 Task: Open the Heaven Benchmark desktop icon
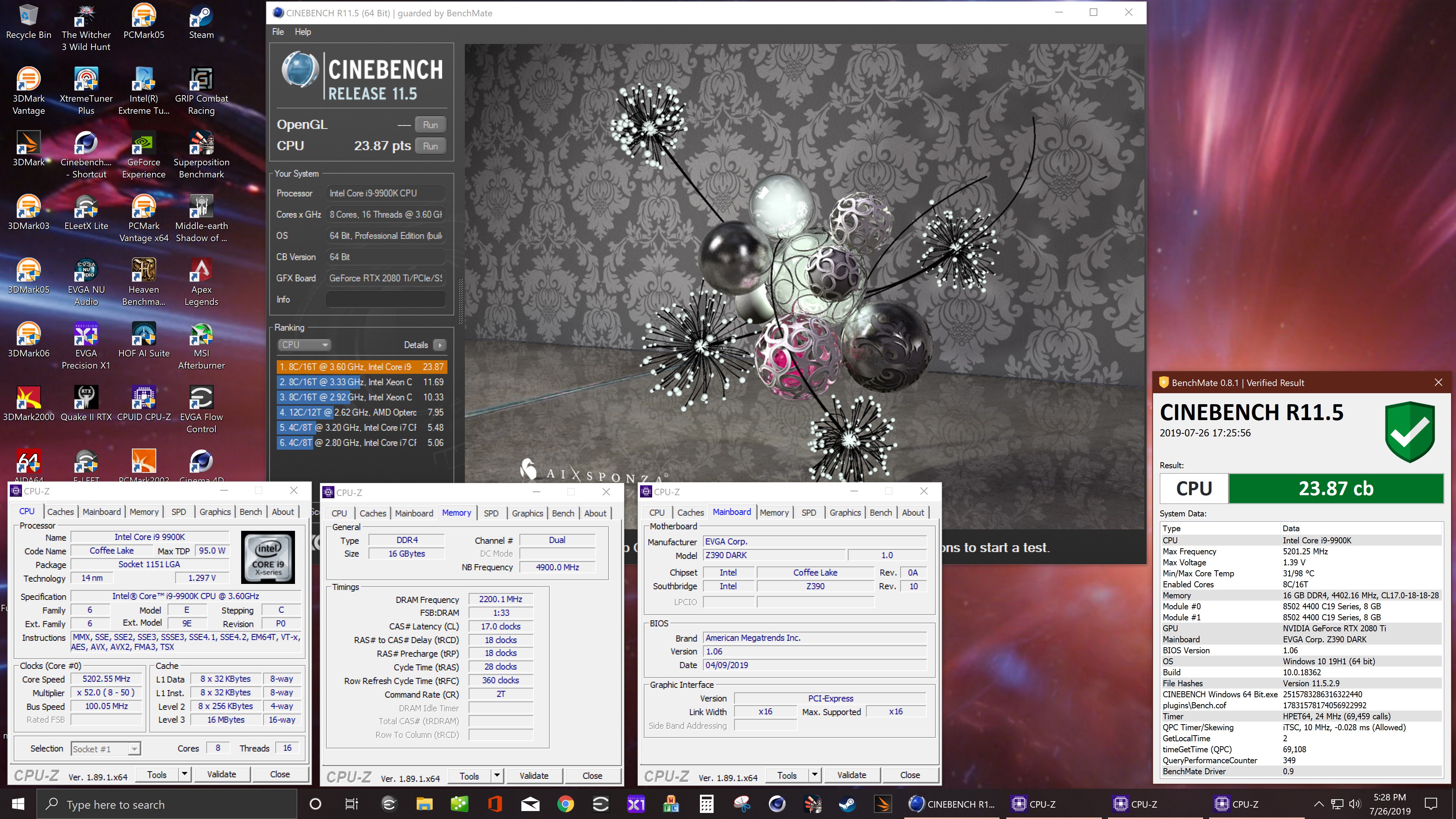(x=144, y=282)
